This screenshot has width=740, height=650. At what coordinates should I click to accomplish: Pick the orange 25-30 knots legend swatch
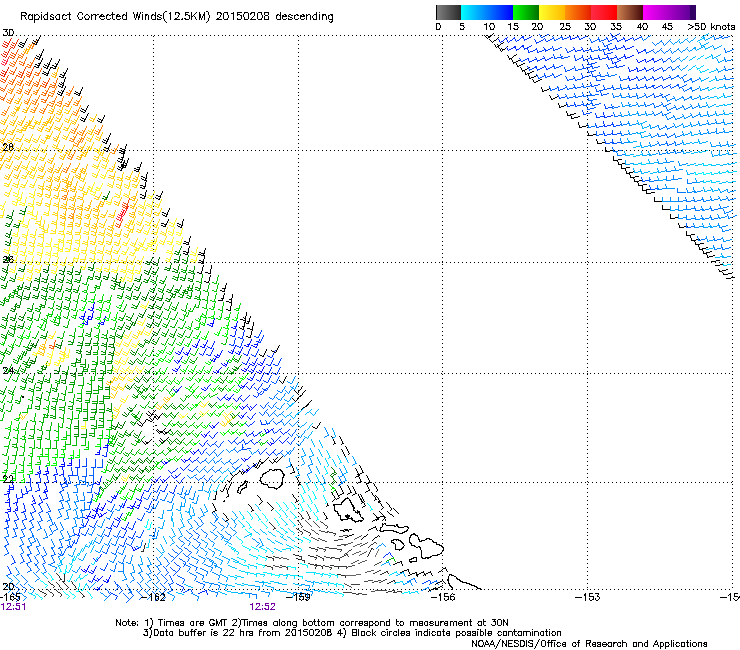coord(578,12)
